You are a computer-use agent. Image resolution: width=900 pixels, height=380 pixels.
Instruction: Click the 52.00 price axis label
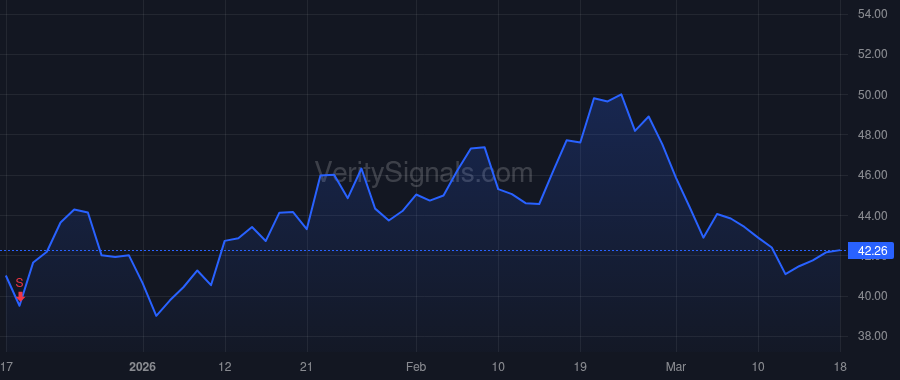(x=872, y=54)
